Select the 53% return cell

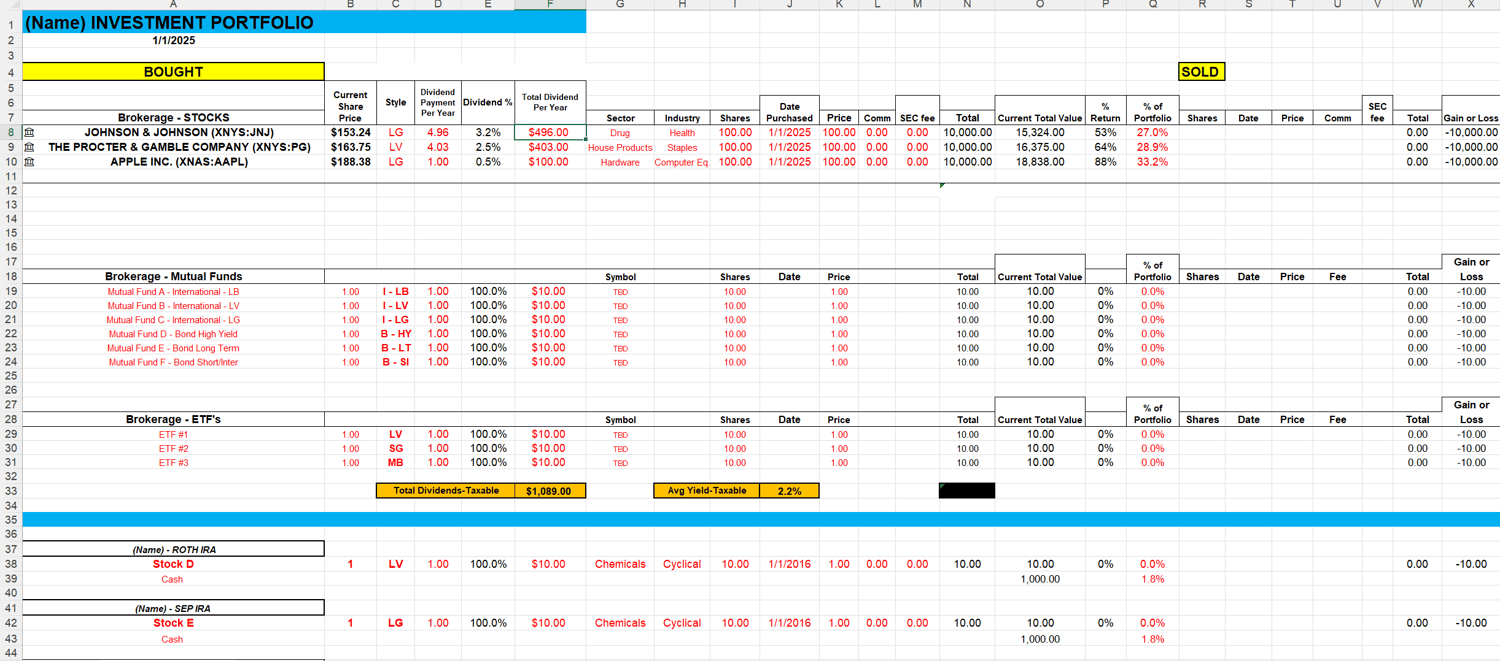[x=1106, y=132]
